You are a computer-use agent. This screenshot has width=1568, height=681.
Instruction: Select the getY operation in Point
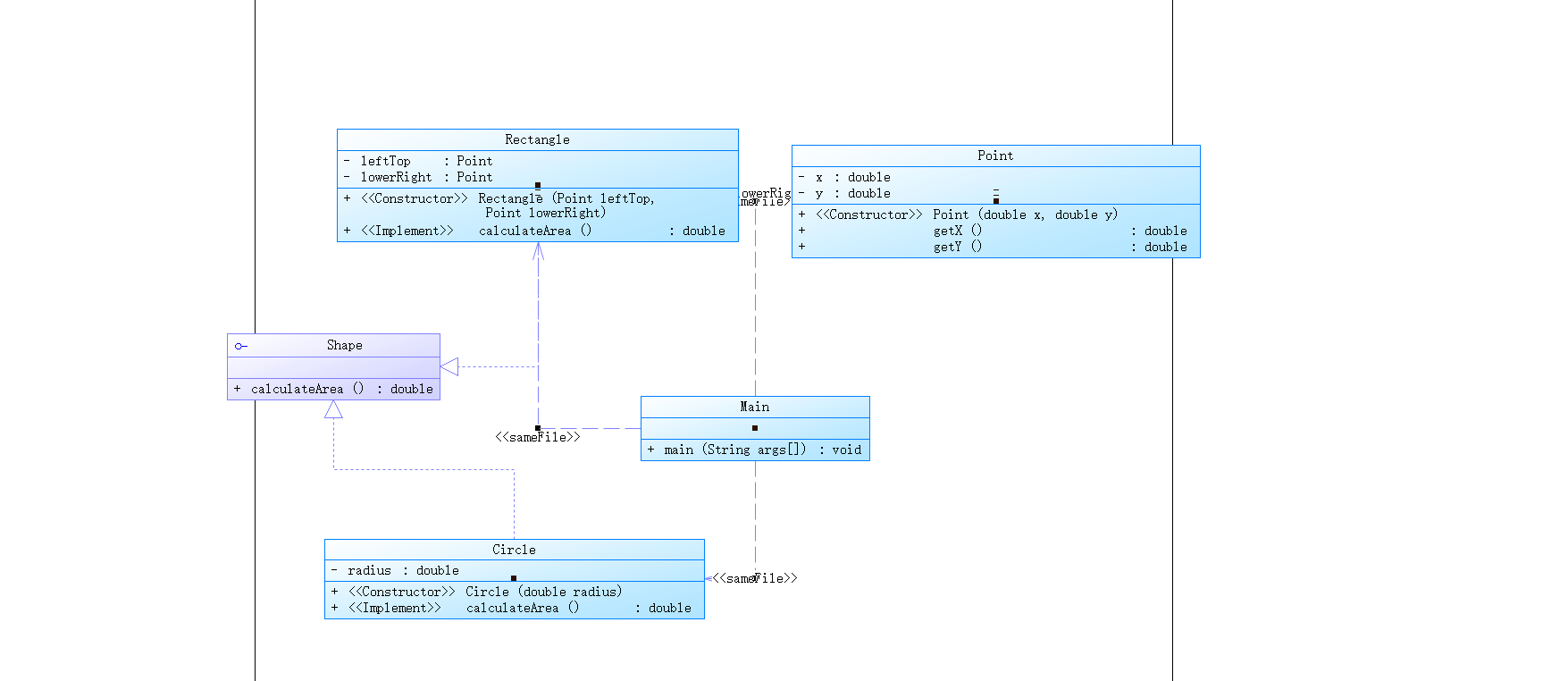tap(993, 247)
